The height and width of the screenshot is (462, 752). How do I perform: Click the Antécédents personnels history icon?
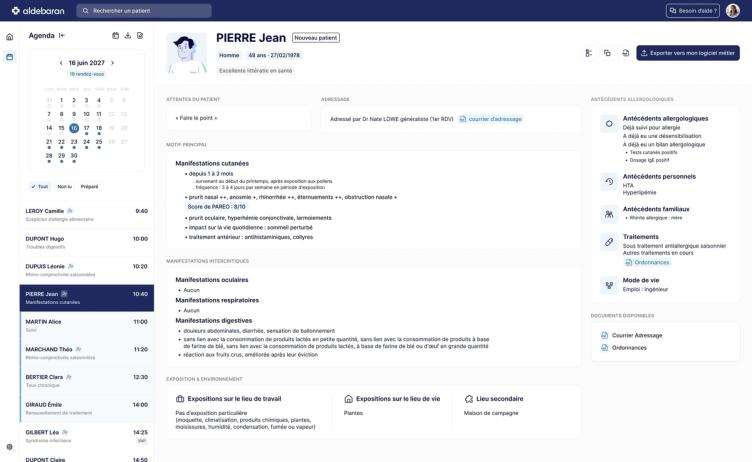[x=609, y=181]
